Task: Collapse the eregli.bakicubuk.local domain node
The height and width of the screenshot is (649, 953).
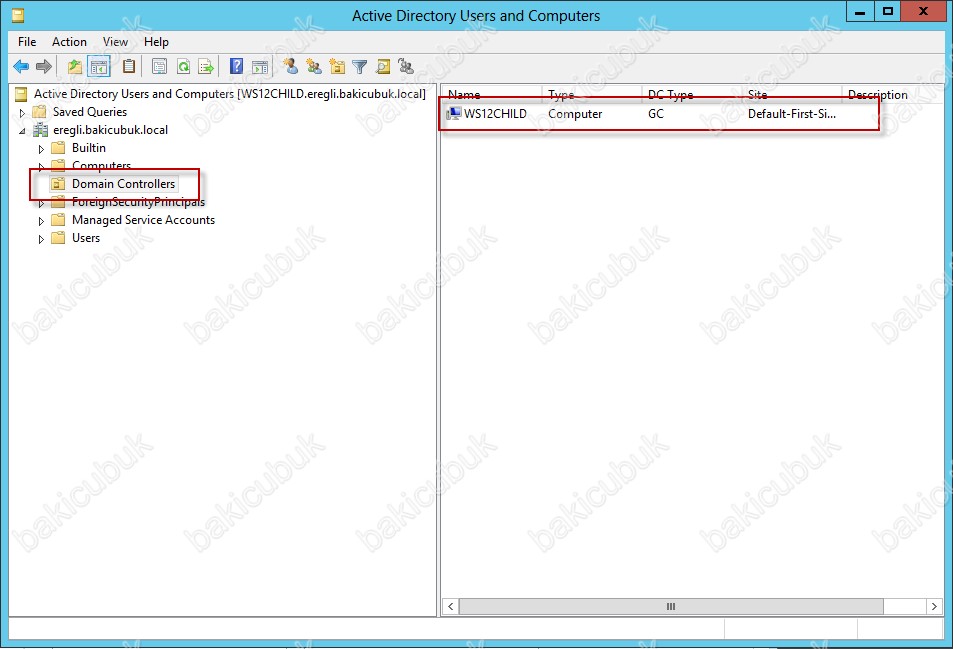Action: (22, 131)
